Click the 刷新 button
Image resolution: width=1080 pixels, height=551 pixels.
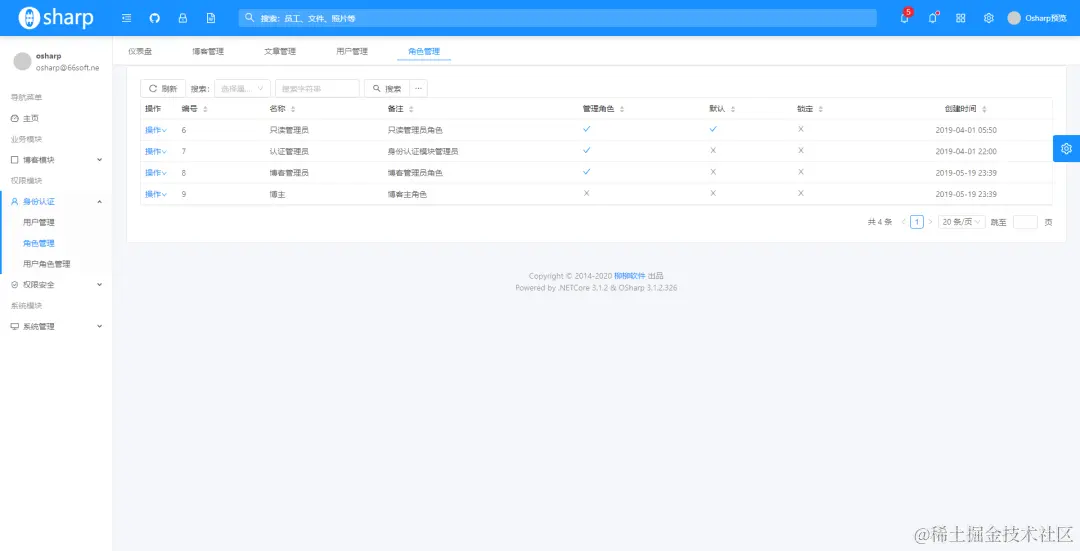click(163, 88)
